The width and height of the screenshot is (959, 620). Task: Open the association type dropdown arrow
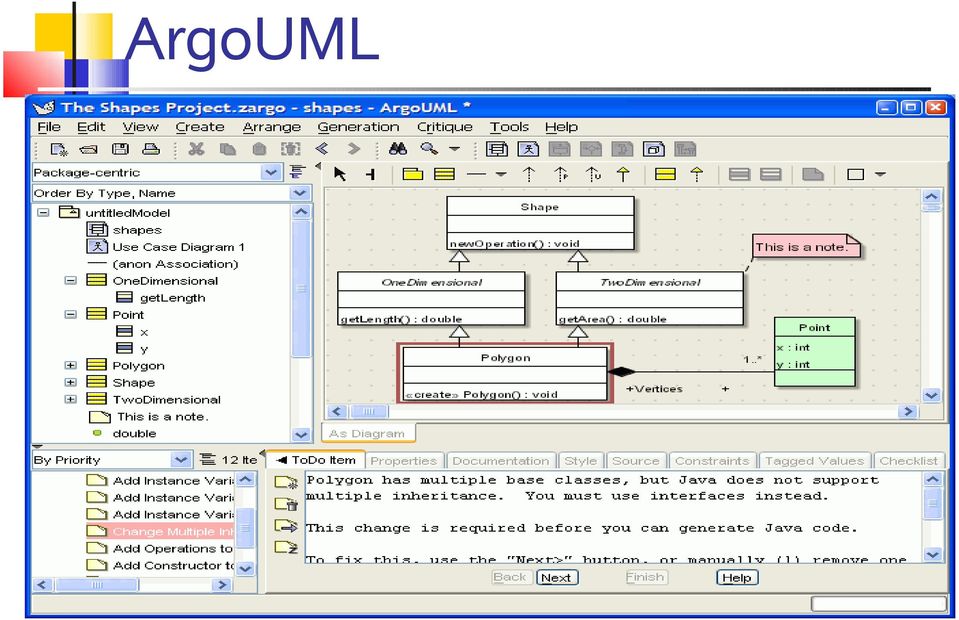501,174
